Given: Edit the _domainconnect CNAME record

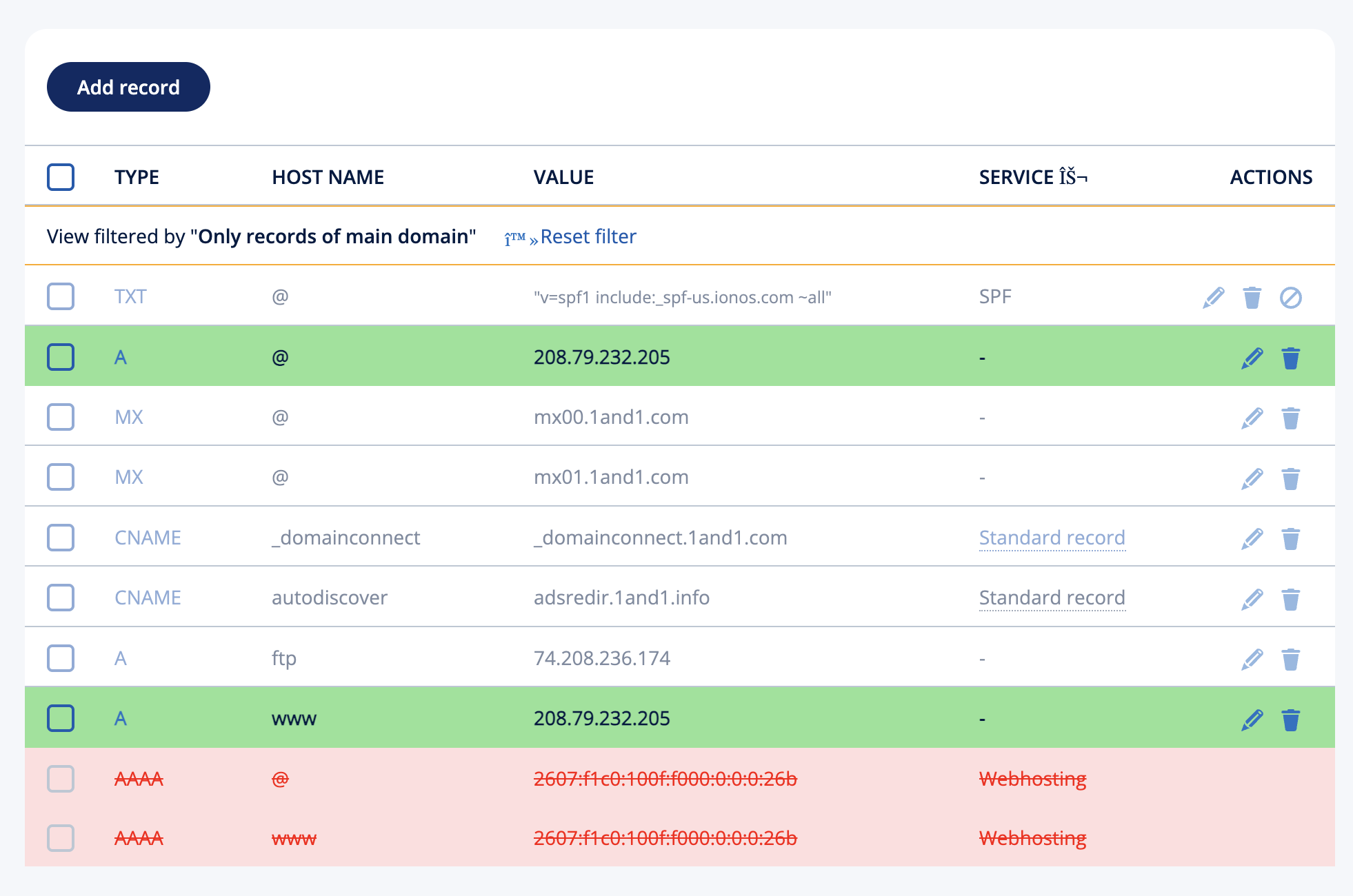Looking at the screenshot, I should (x=1252, y=539).
